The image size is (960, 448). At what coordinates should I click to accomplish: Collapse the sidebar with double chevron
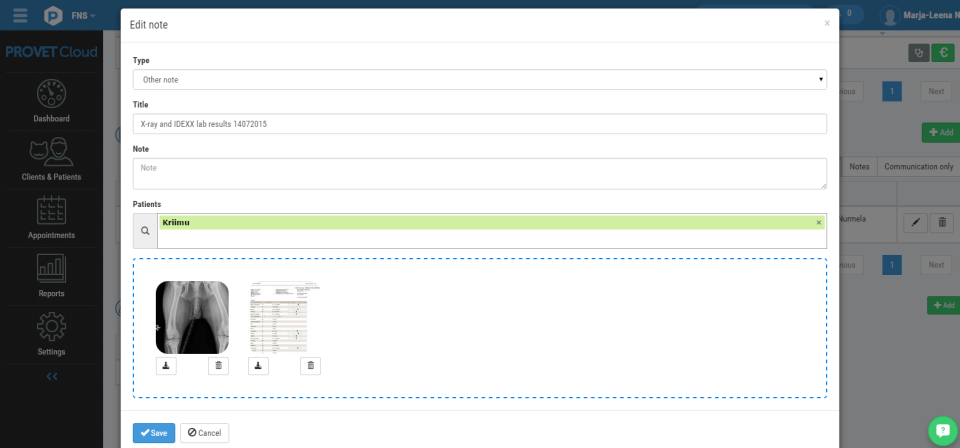tap(51, 376)
